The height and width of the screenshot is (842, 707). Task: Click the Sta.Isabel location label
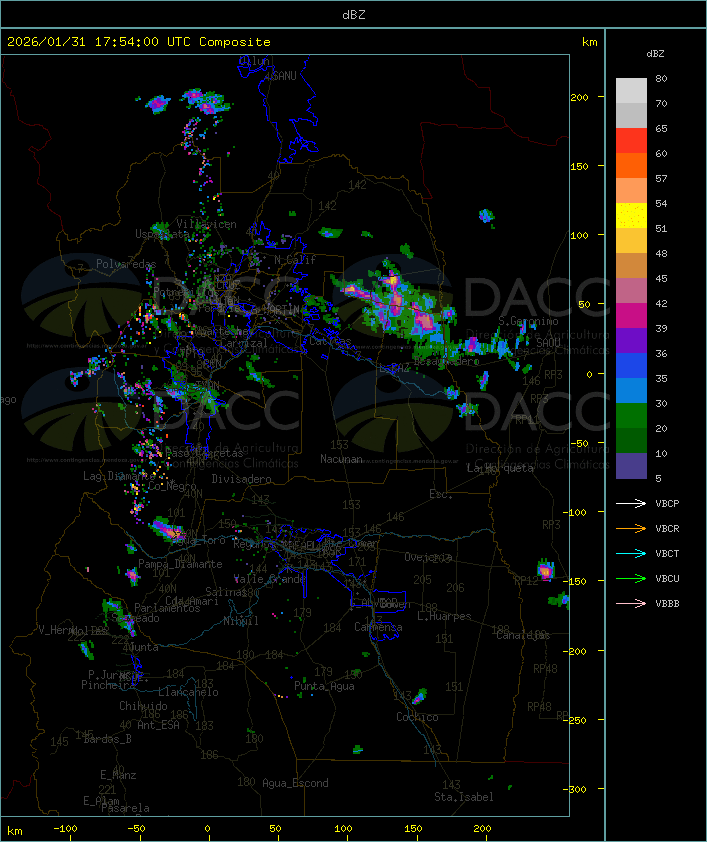coord(464,797)
